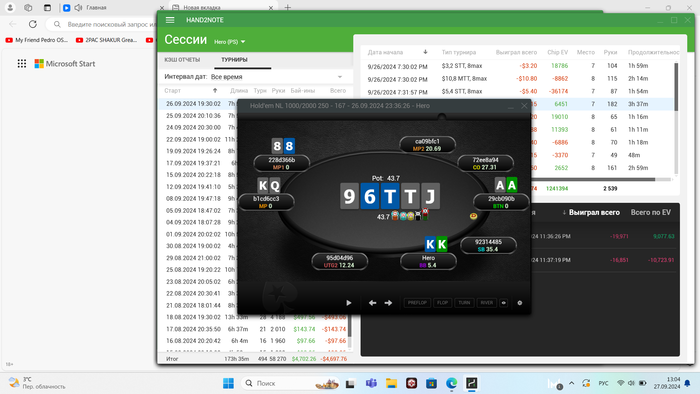Jump to FLOP street
The width and height of the screenshot is (700, 394).
pos(442,303)
